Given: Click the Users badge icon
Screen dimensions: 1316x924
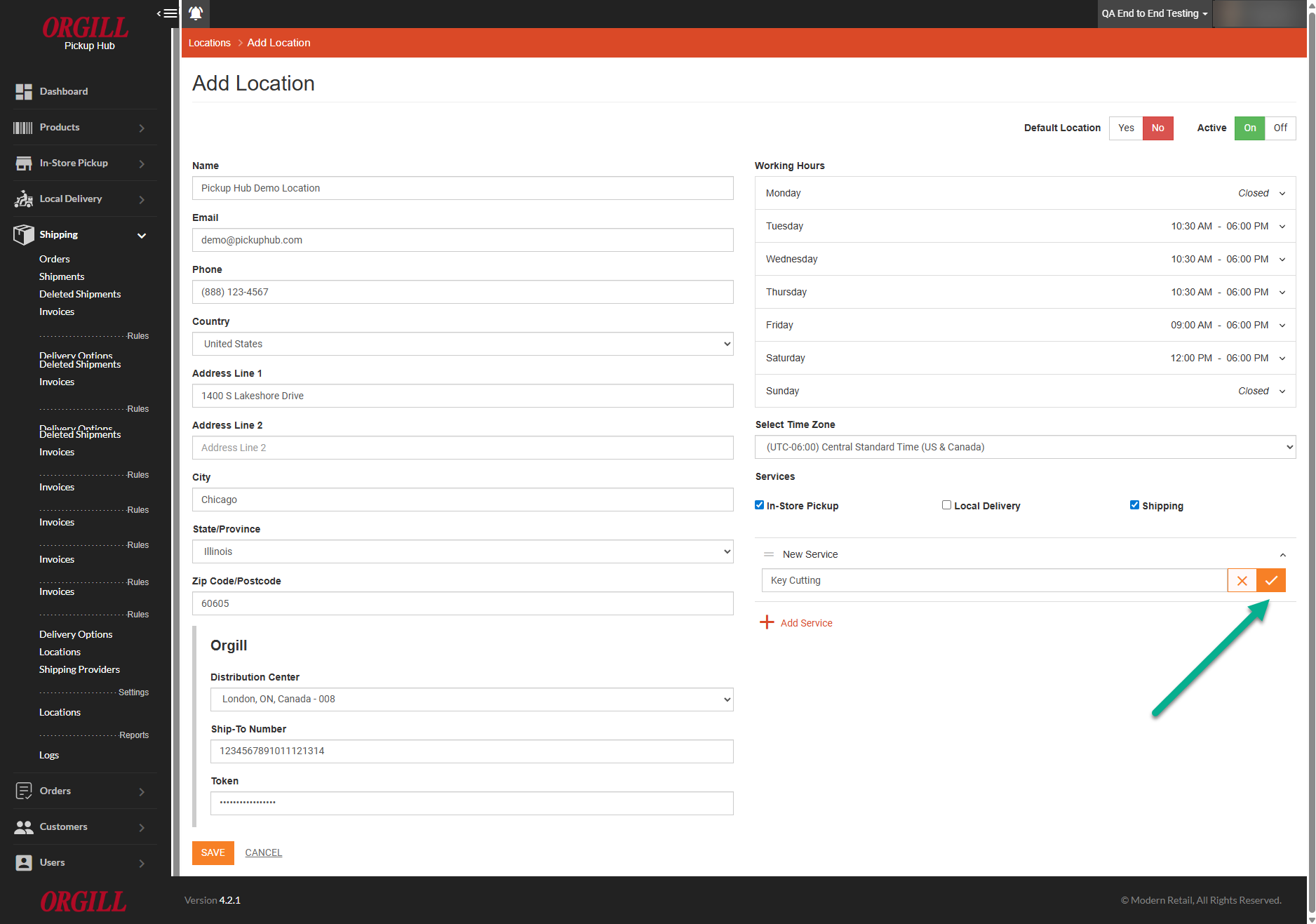Looking at the screenshot, I should pyautogui.click(x=24, y=863).
